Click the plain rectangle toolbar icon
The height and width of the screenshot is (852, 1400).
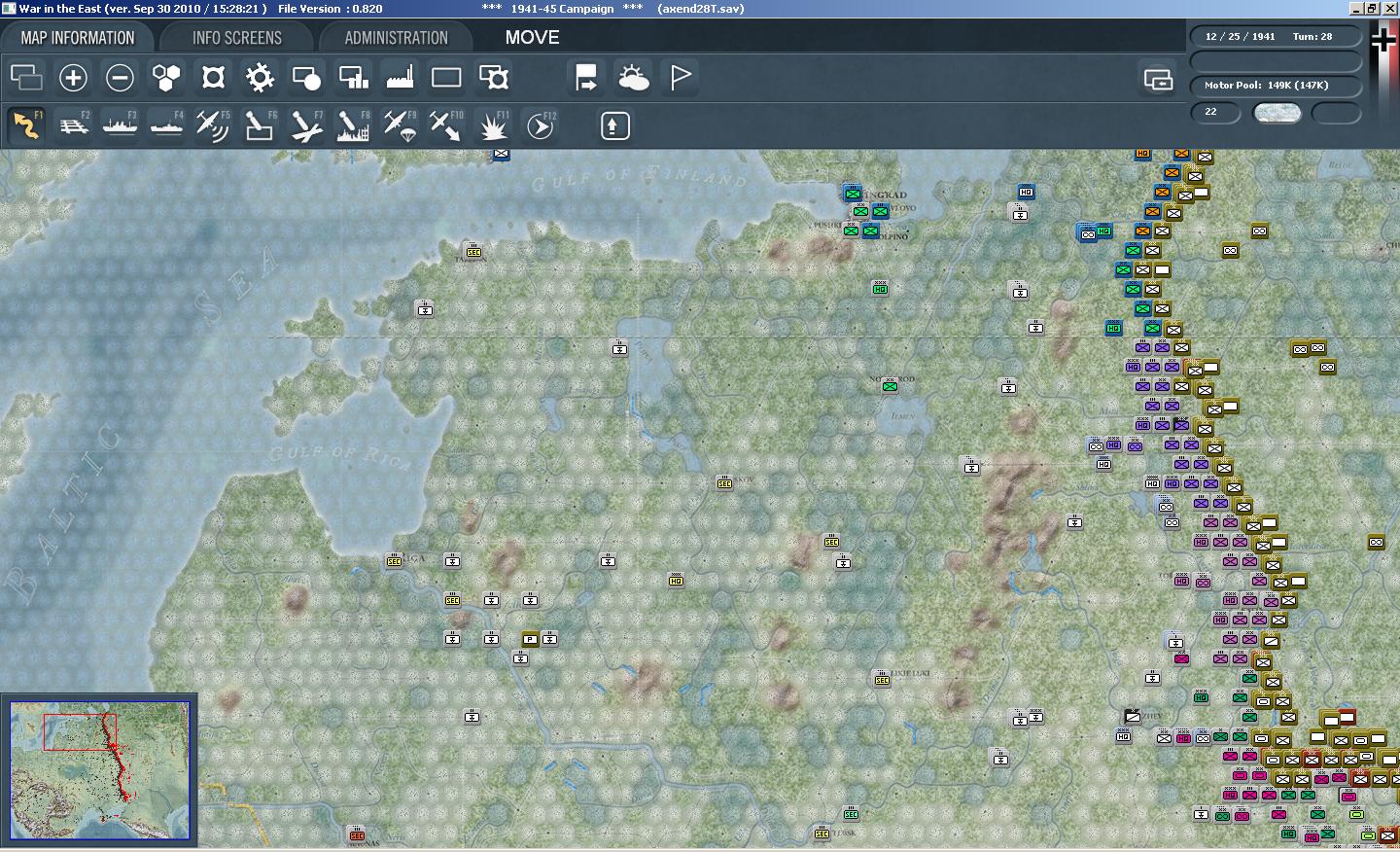(446, 77)
